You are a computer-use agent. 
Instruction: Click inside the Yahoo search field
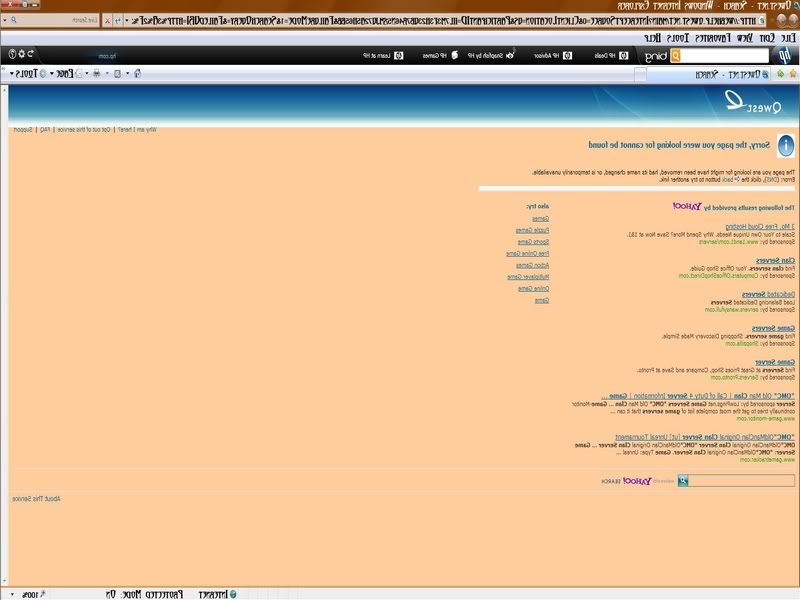coord(741,481)
